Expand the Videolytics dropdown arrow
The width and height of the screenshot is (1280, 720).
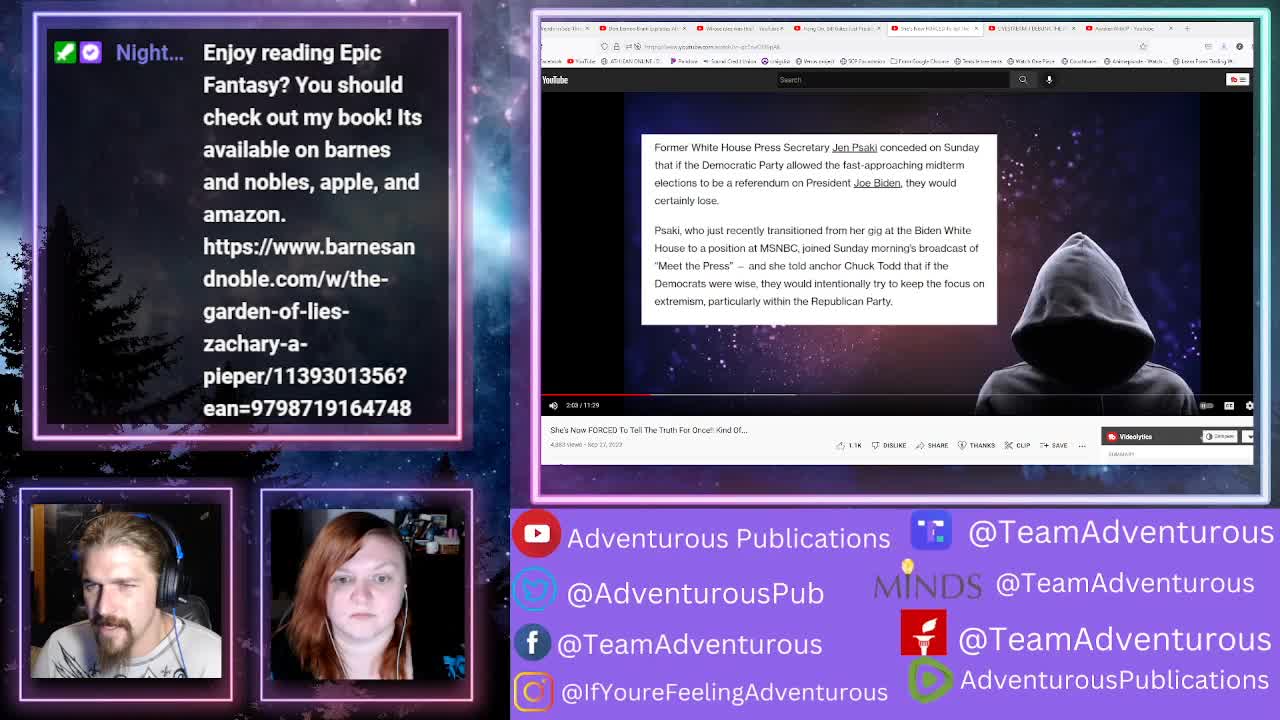click(x=1248, y=437)
